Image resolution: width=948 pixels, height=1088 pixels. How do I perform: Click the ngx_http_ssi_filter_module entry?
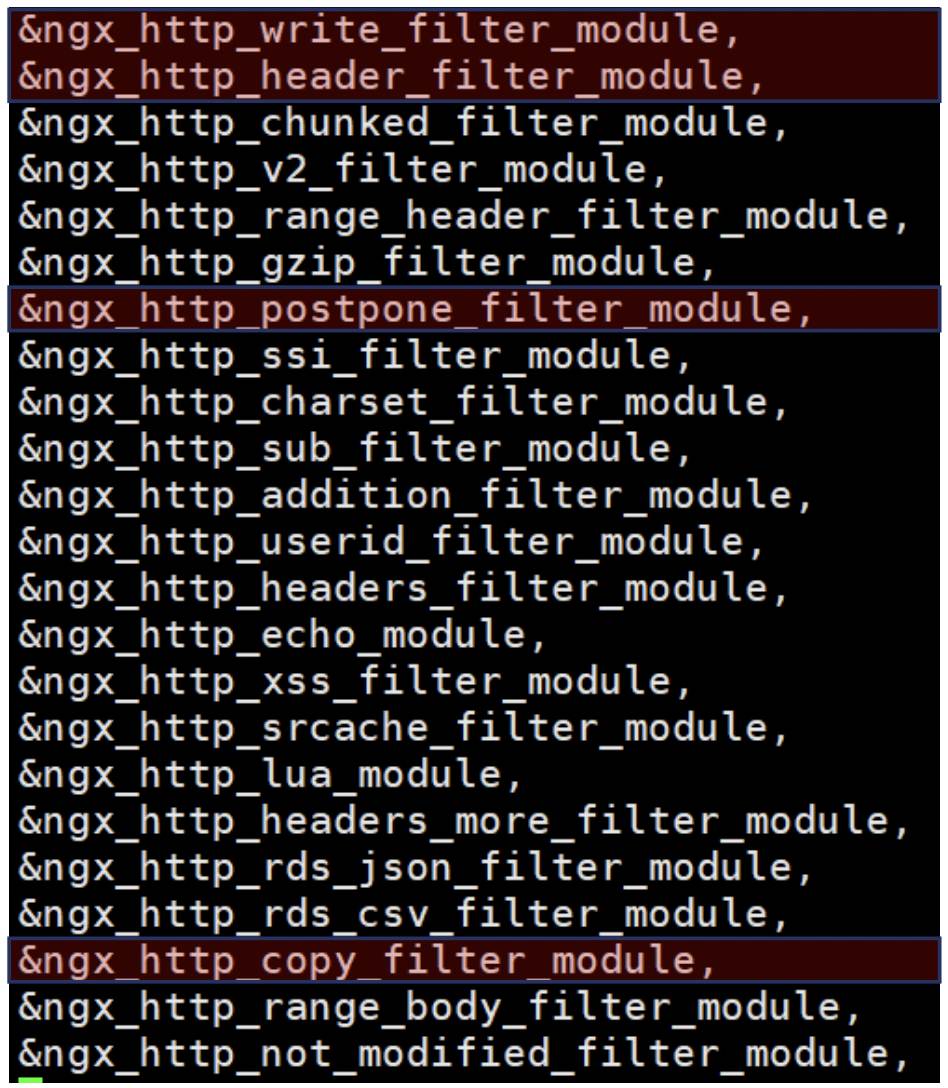point(355,357)
